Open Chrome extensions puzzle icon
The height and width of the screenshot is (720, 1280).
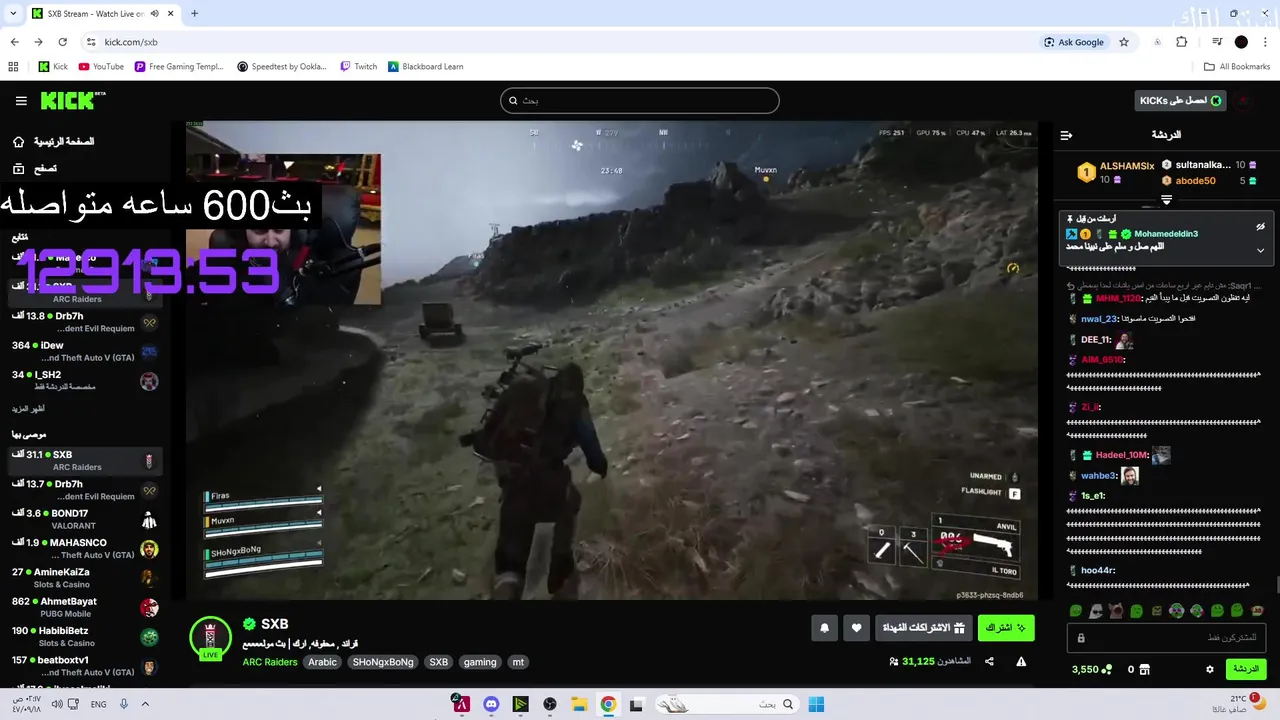tap(1181, 42)
